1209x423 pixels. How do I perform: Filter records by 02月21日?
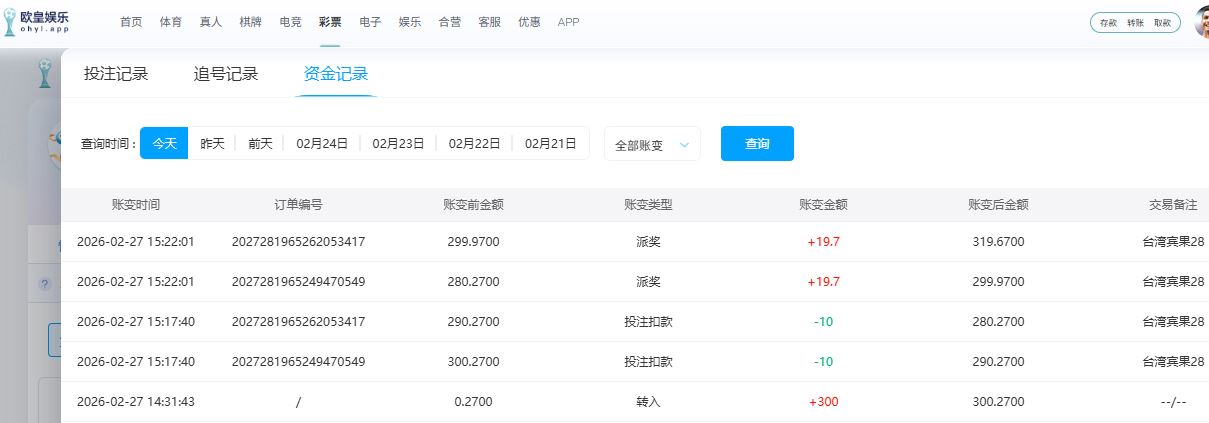pyautogui.click(x=550, y=143)
